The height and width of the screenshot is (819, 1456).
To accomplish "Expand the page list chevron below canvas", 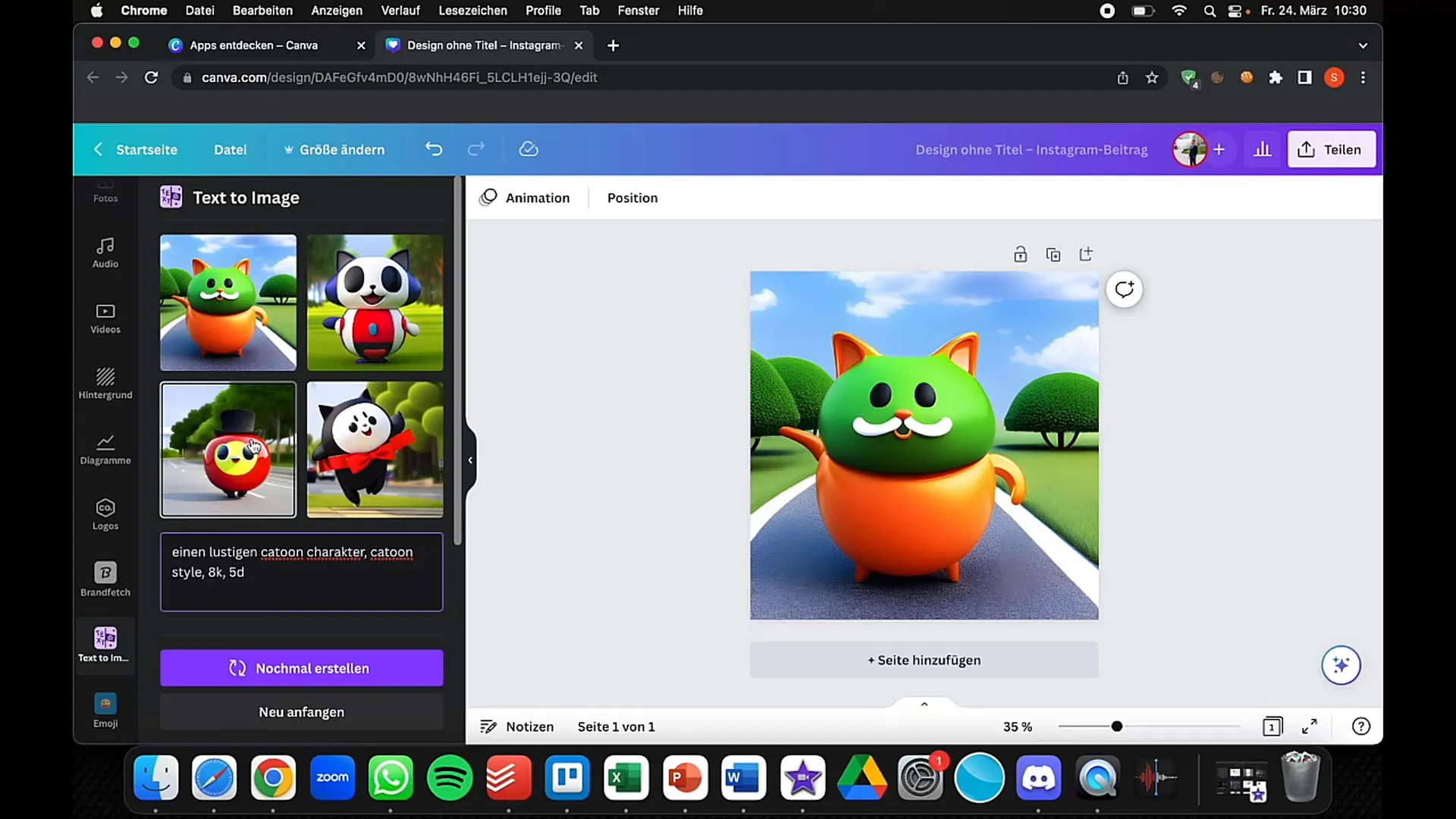I will [x=924, y=704].
